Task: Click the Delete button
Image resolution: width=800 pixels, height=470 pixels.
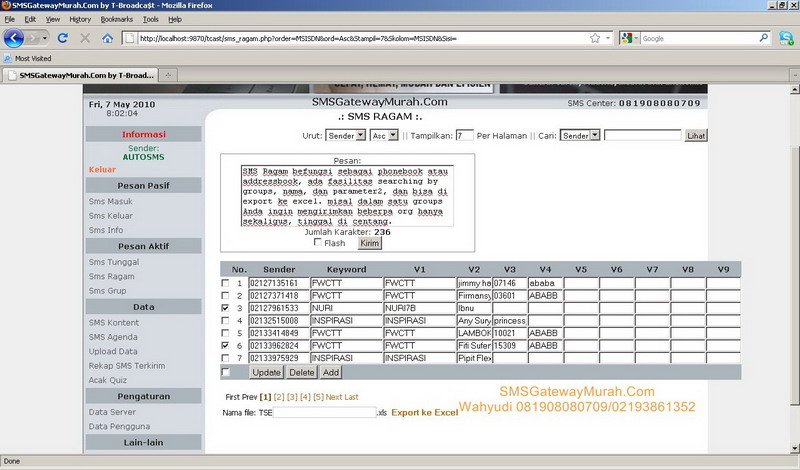Action: 302,372
